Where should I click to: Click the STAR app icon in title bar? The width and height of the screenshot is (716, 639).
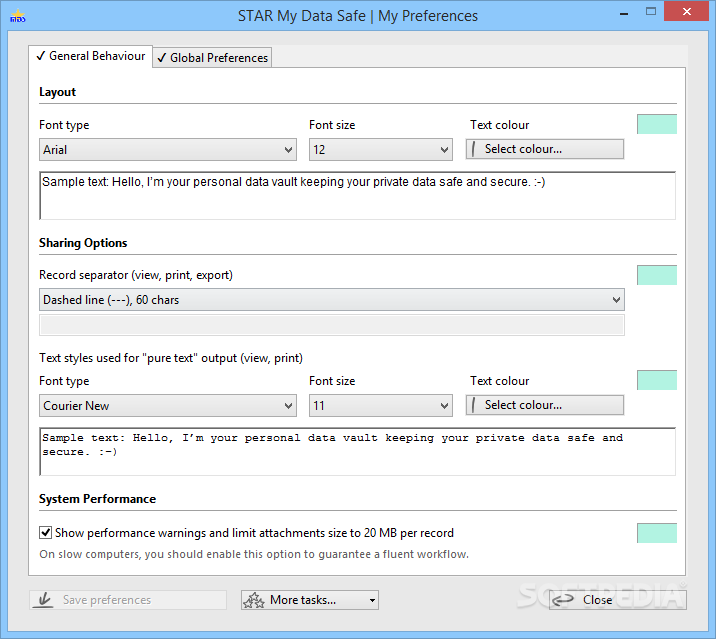click(17, 17)
